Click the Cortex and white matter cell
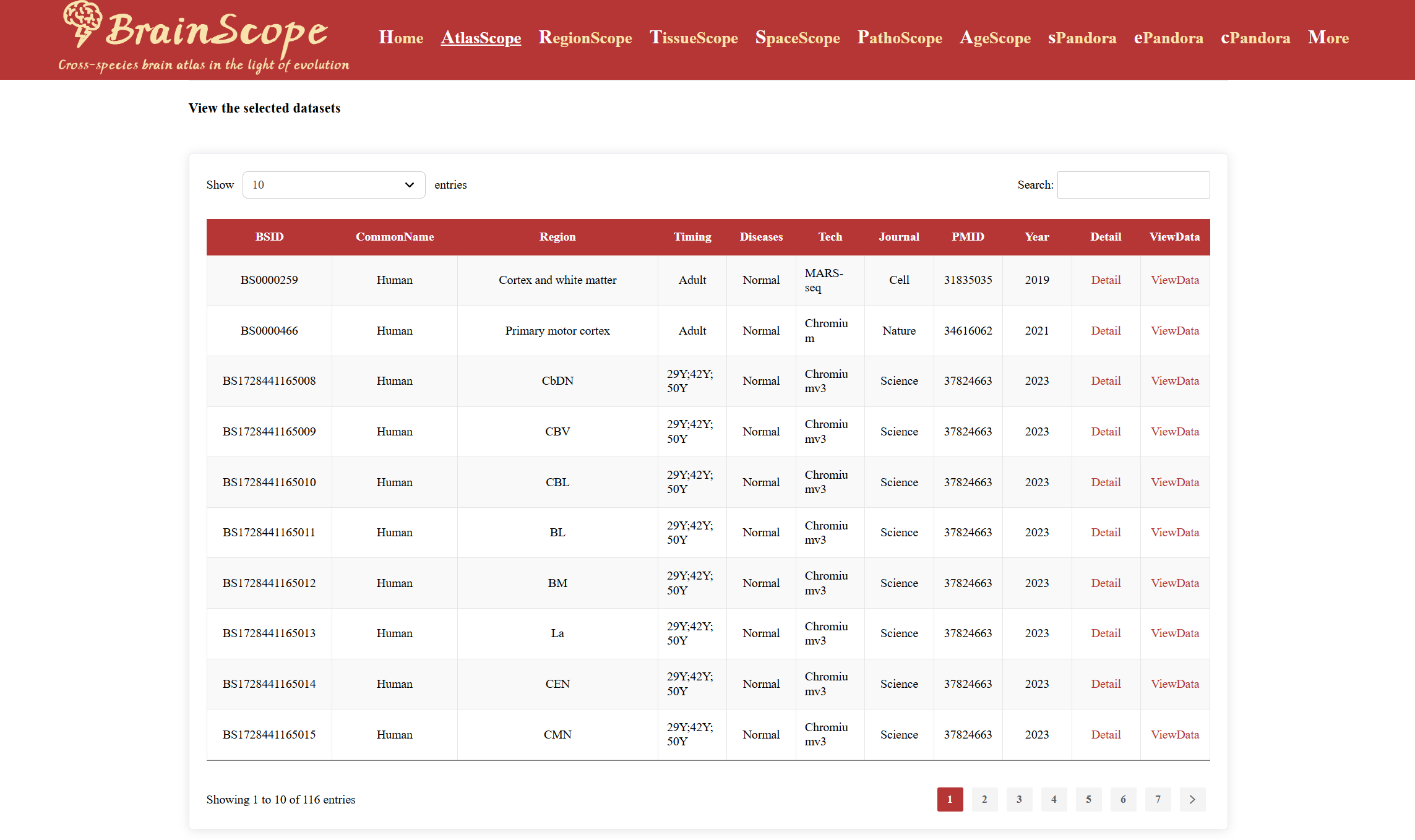Image resolution: width=1415 pixels, height=840 pixels. pyautogui.click(x=557, y=280)
